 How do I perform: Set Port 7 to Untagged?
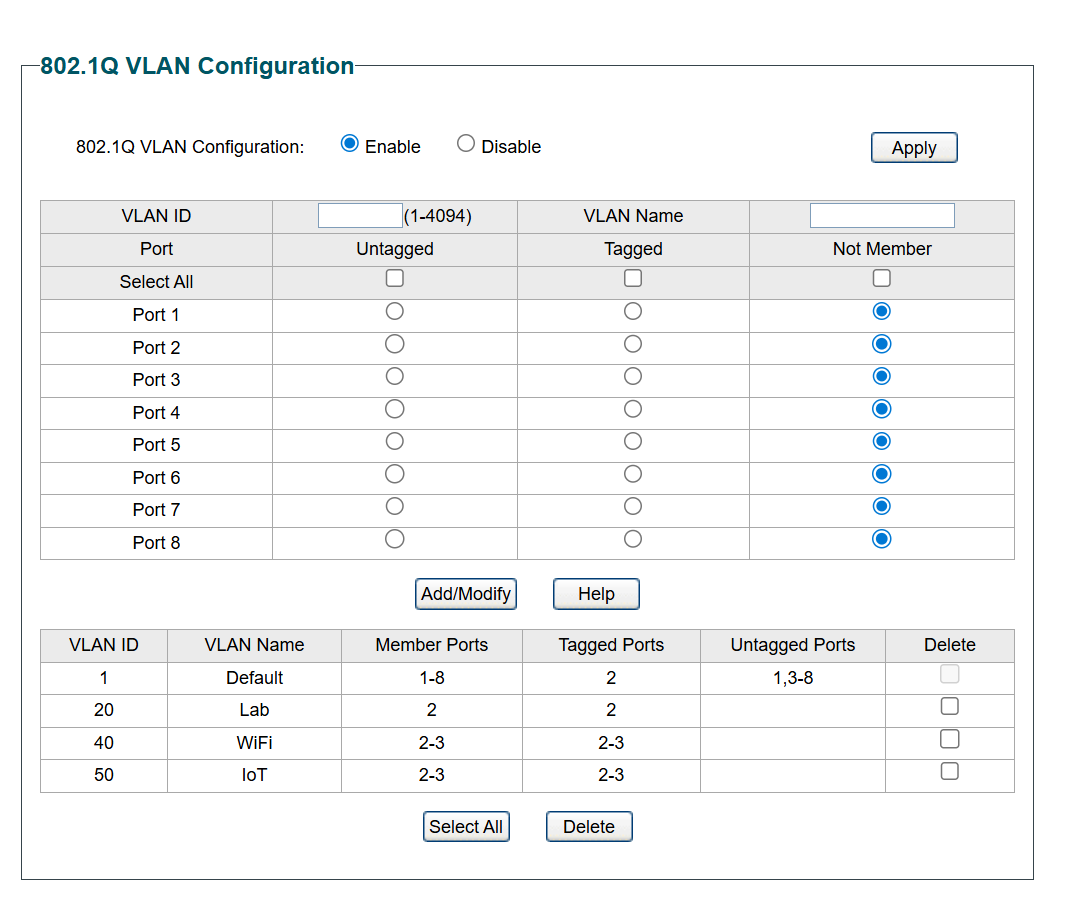395,507
